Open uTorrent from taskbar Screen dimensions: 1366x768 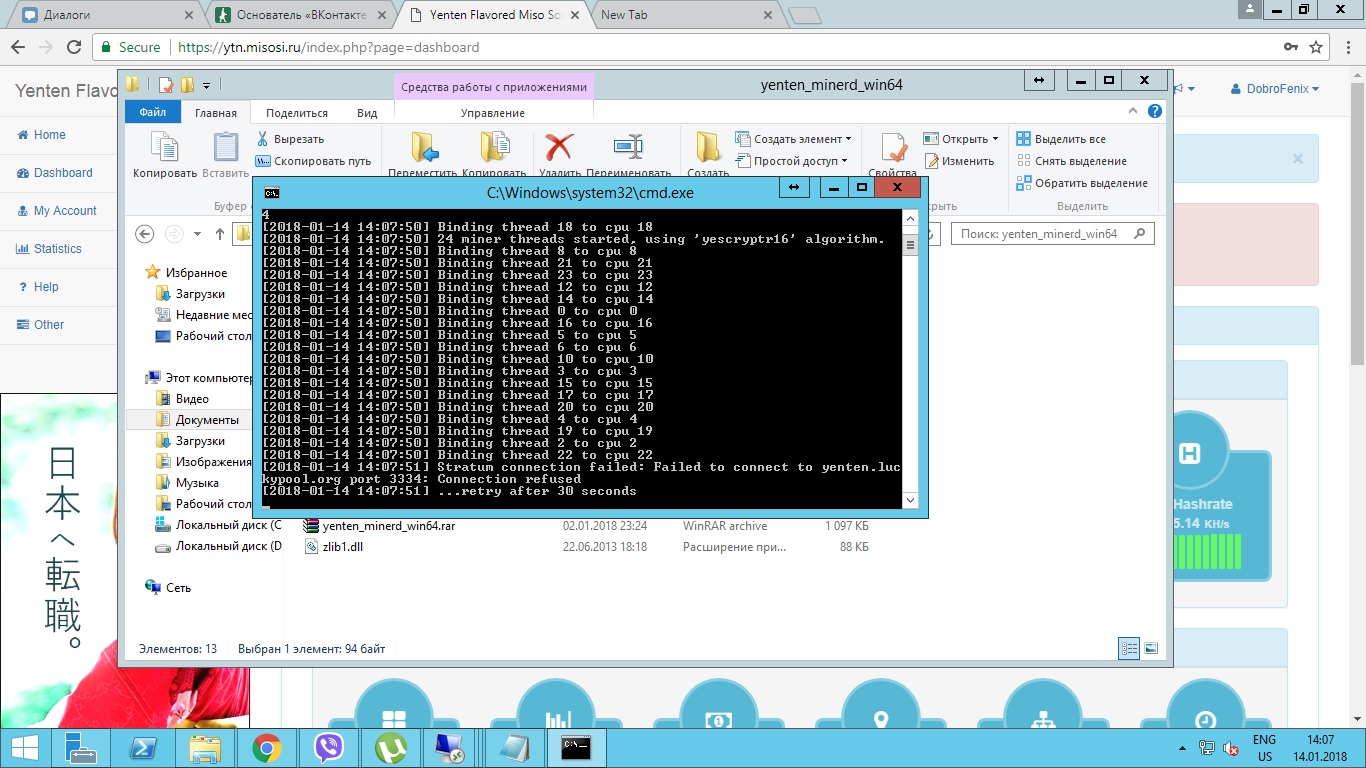coord(389,747)
